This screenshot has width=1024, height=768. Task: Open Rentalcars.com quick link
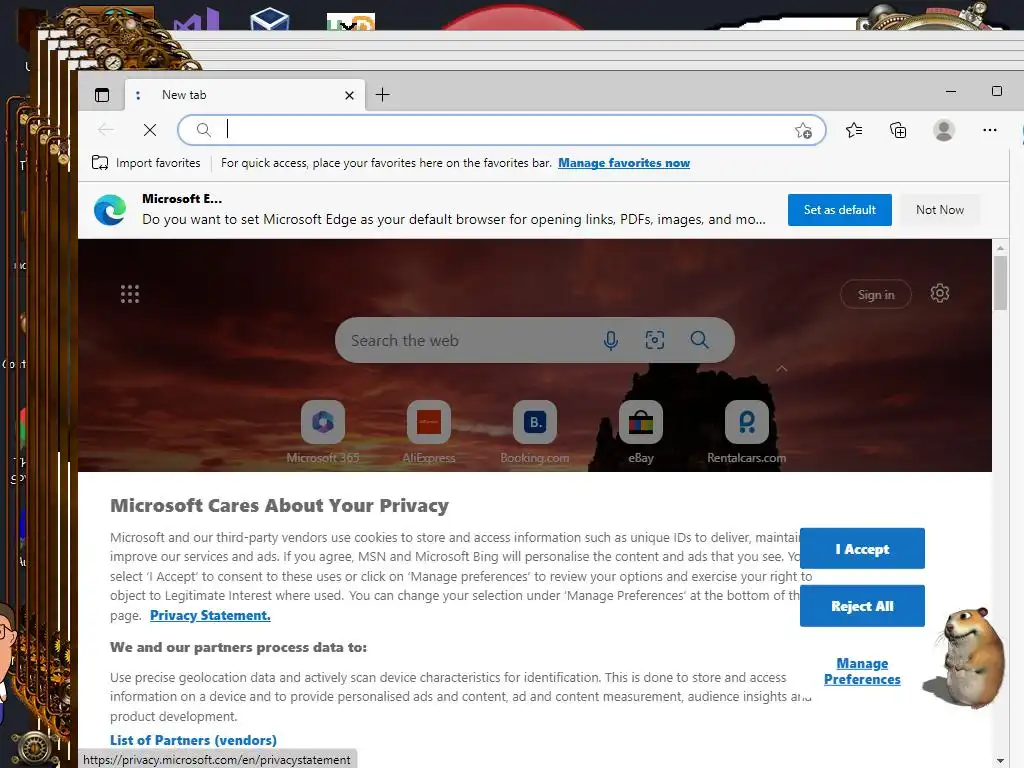pos(746,432)
